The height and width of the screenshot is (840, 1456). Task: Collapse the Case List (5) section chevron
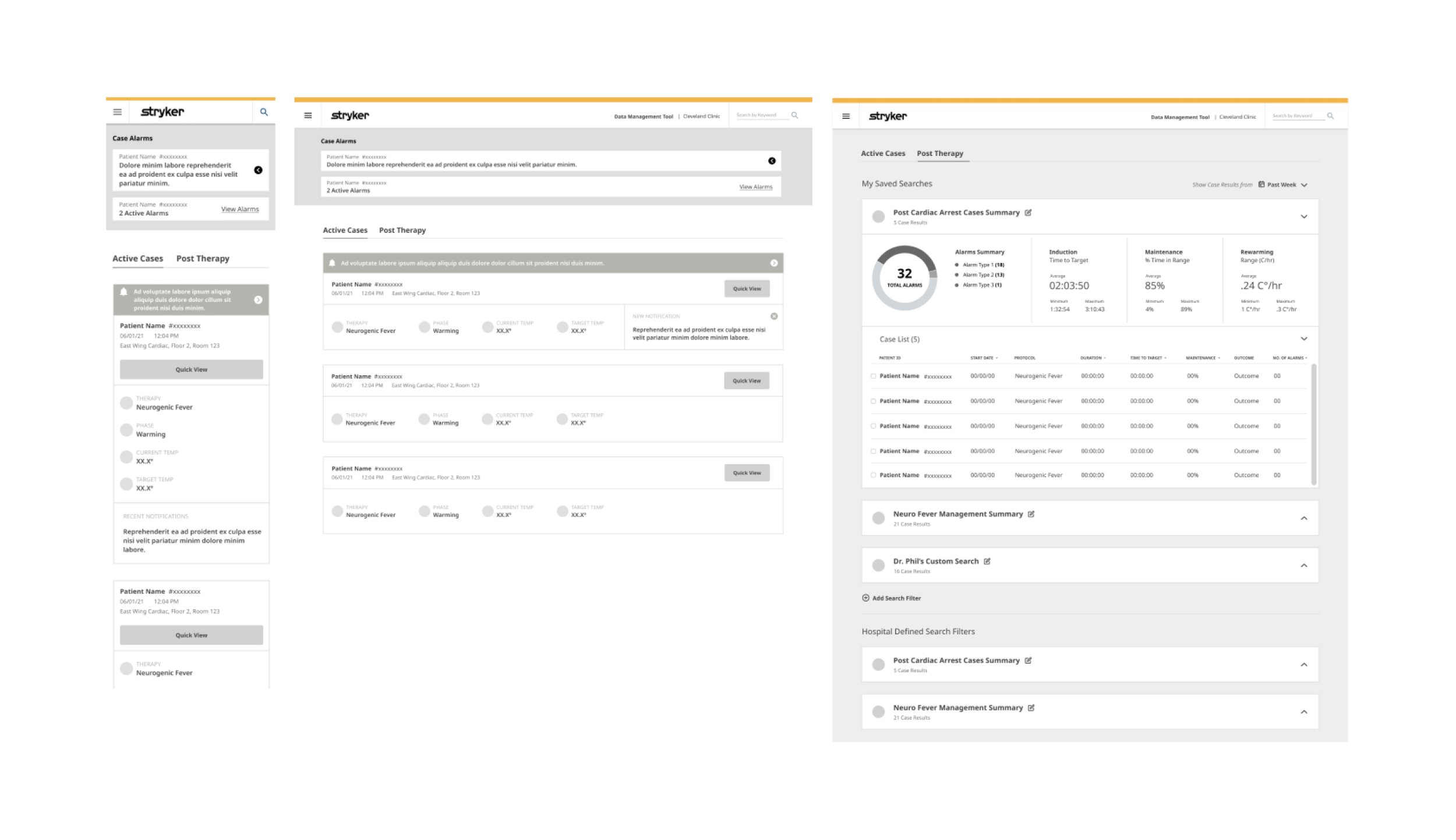(x=1304, y=338)
